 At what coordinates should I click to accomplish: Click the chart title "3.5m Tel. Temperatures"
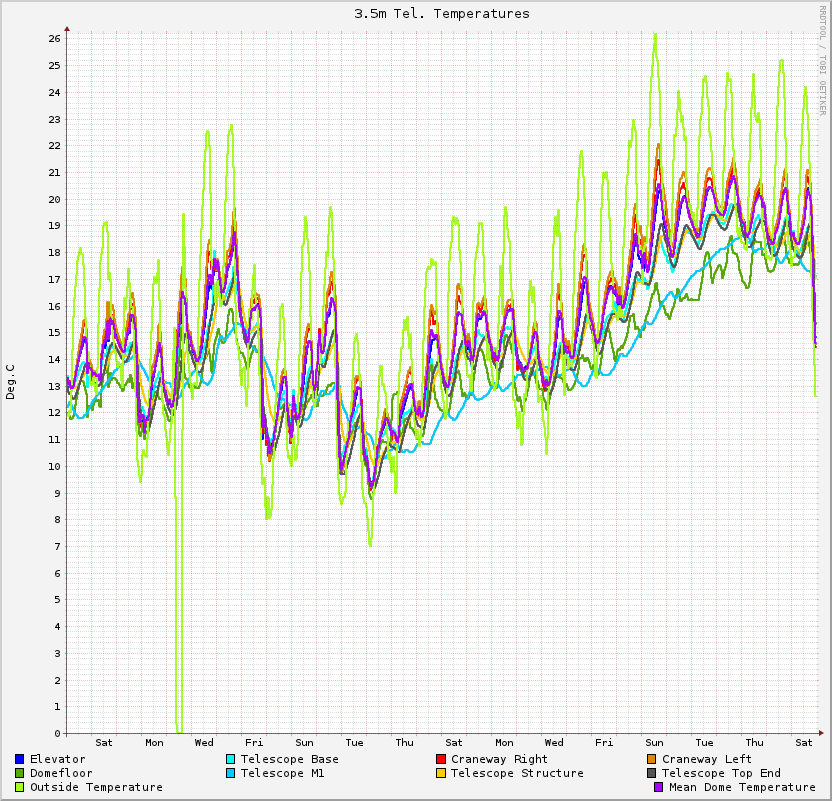(x=442, y=14)
